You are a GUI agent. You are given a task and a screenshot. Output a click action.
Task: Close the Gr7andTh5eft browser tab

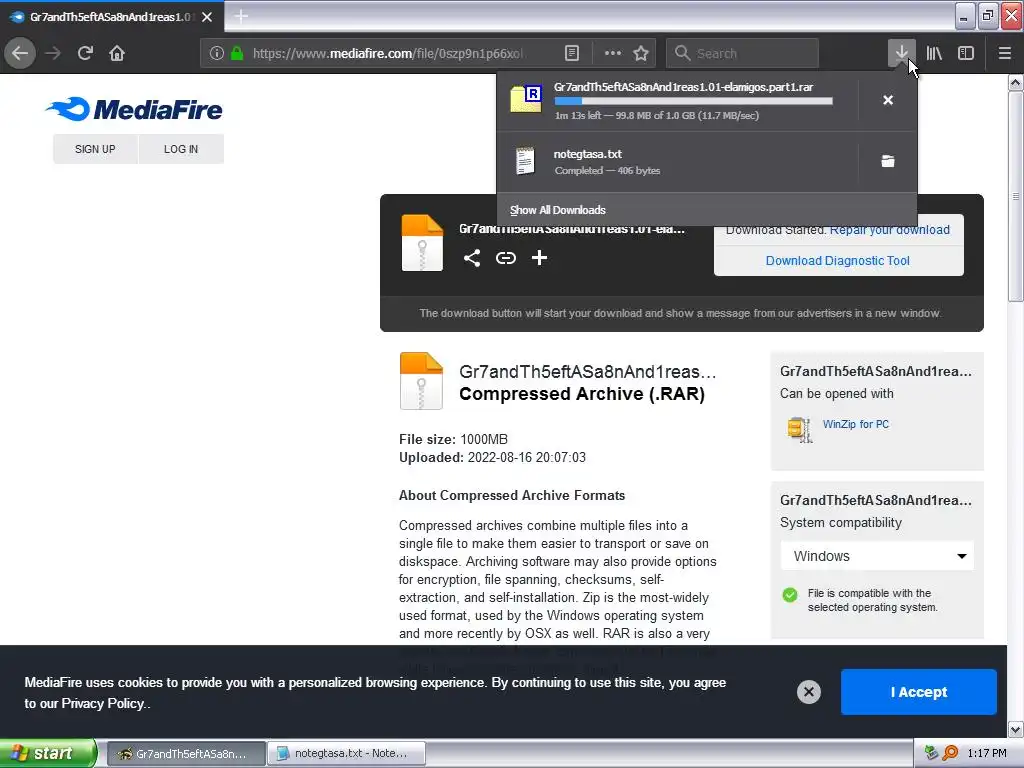(x=207, y=17)
